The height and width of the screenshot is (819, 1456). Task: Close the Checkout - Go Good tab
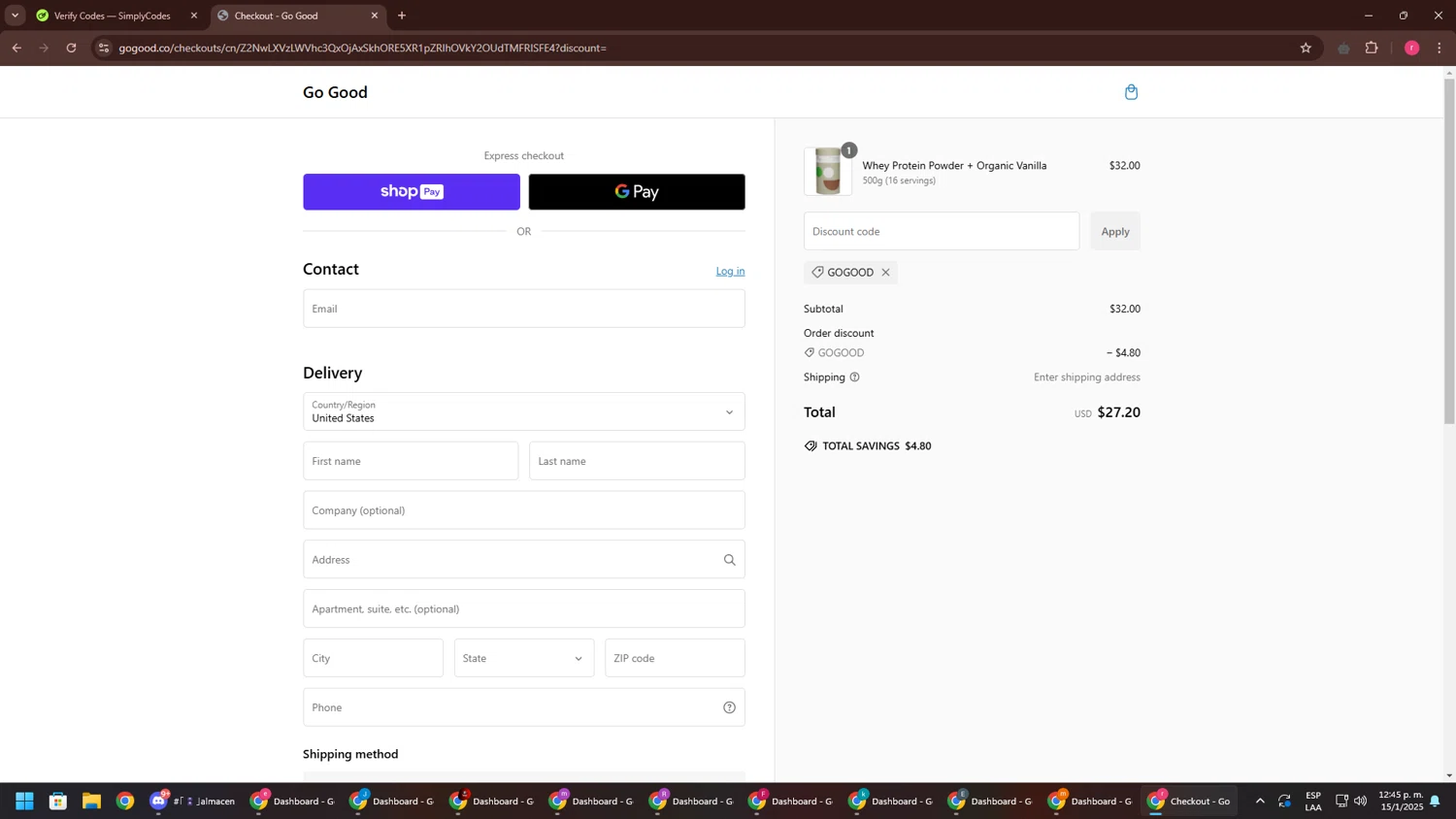tap(374, 16)
